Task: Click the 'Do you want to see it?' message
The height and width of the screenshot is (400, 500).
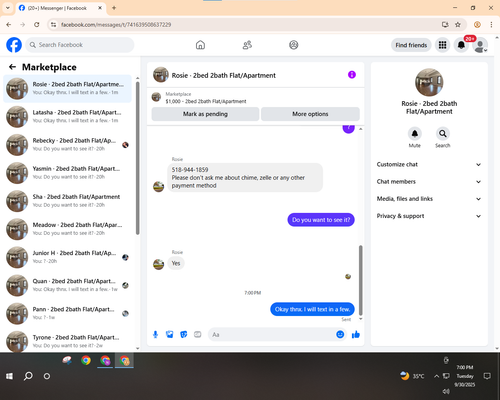Action: point(321,220)
